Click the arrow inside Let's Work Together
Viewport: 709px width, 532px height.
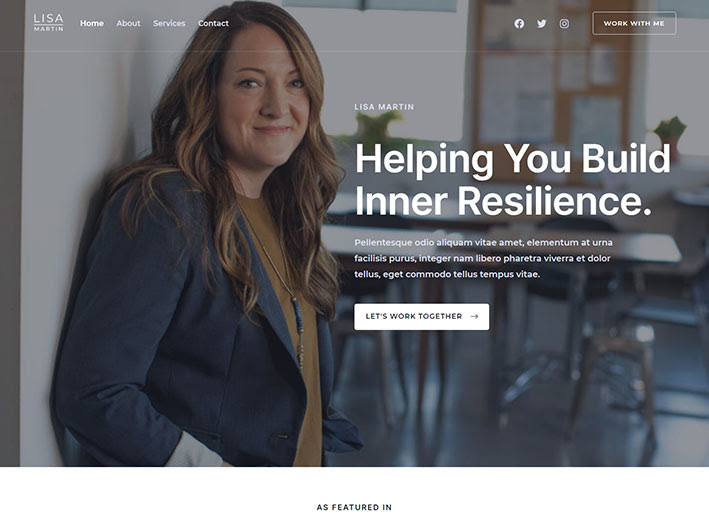click(x=474, y=316)
